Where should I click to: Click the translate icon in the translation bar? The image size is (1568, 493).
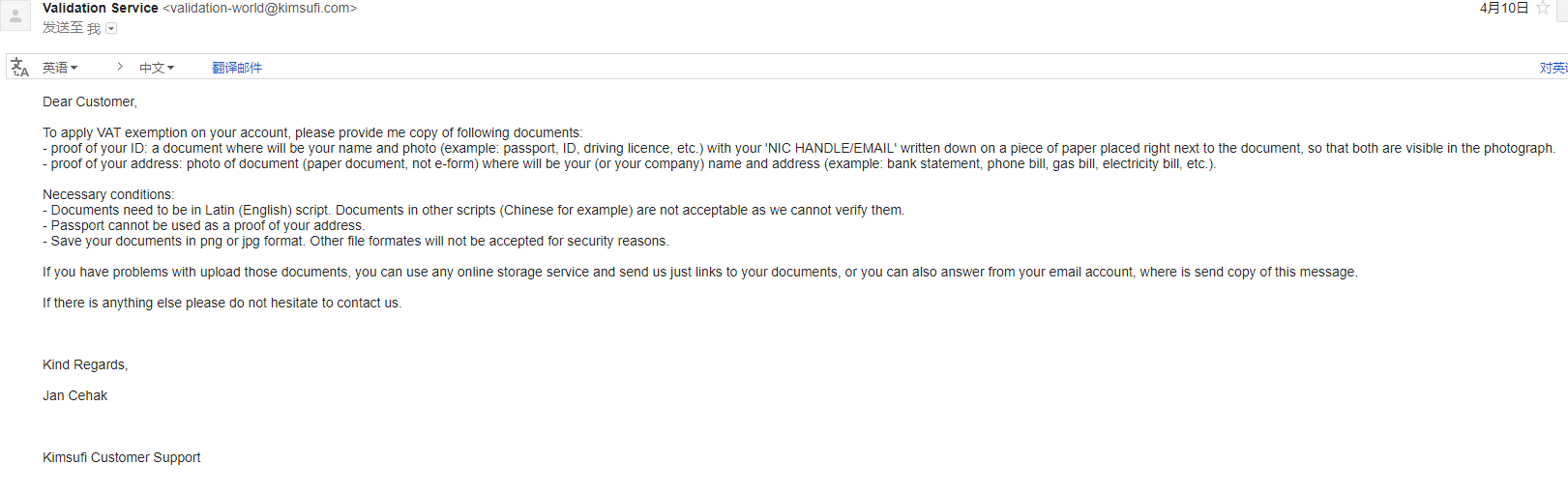pos(19,68)
